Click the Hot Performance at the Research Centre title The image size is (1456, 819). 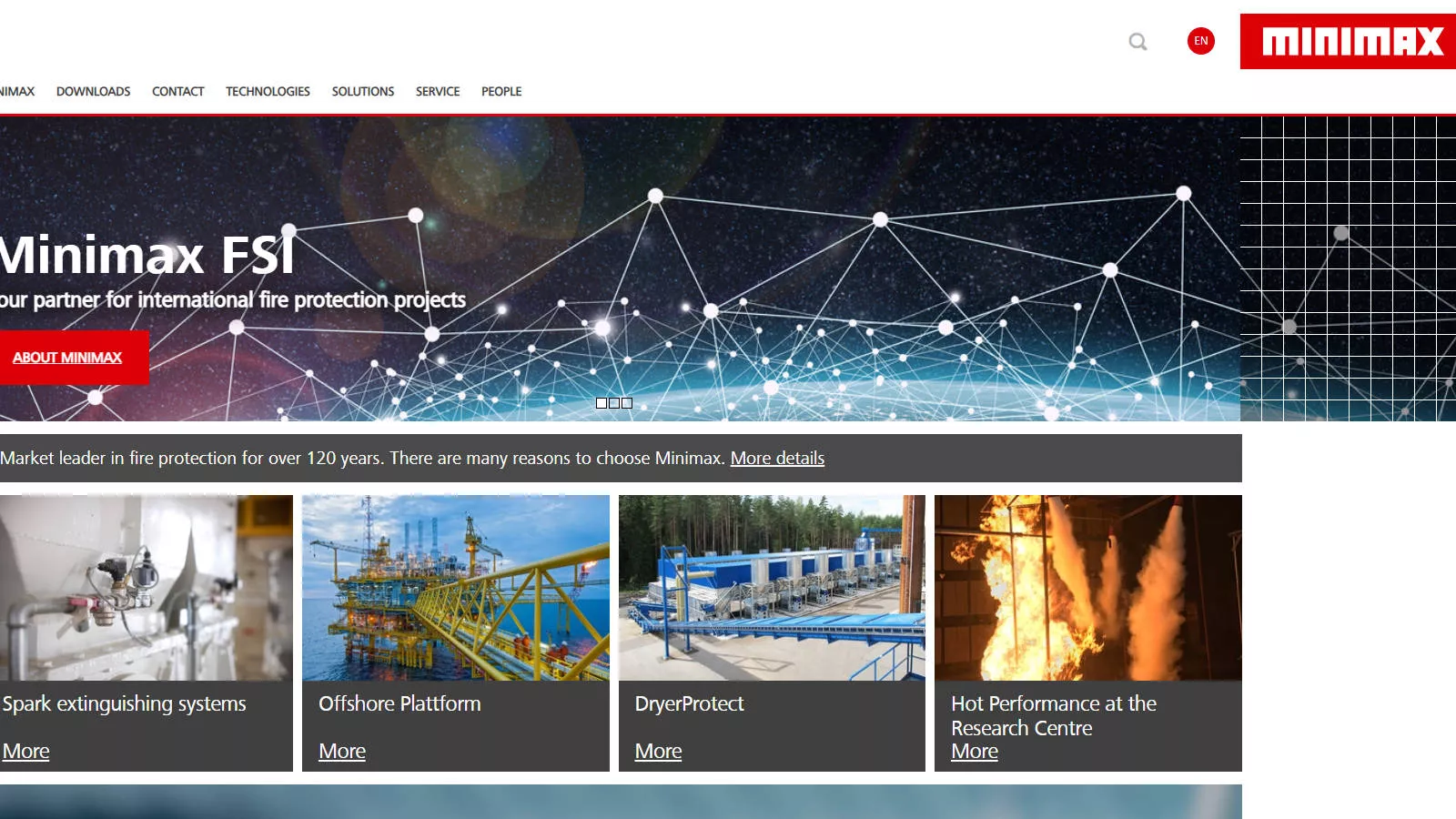point(1054,715)
